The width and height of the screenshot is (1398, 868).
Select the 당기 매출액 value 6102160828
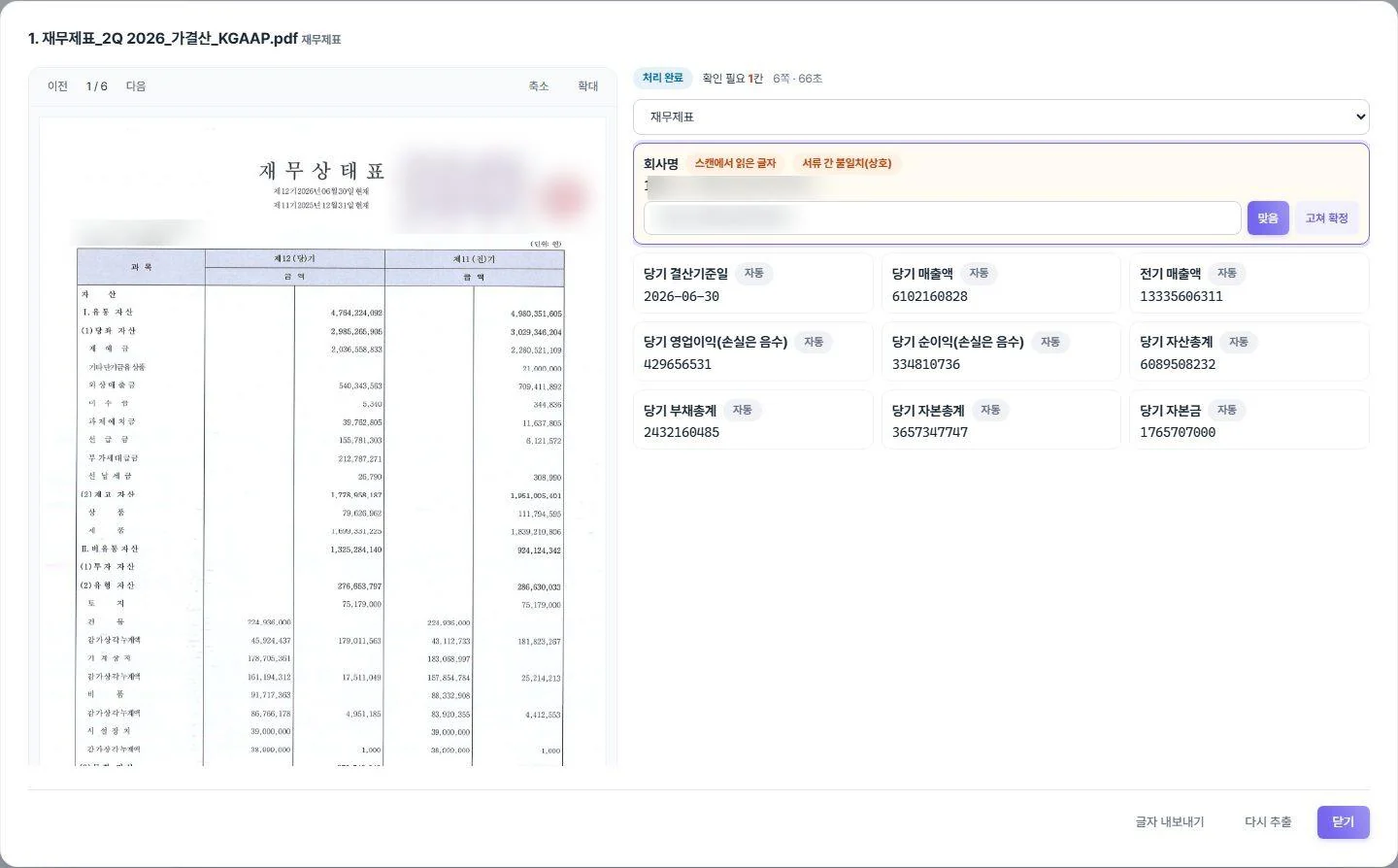[x=930, y=296]
